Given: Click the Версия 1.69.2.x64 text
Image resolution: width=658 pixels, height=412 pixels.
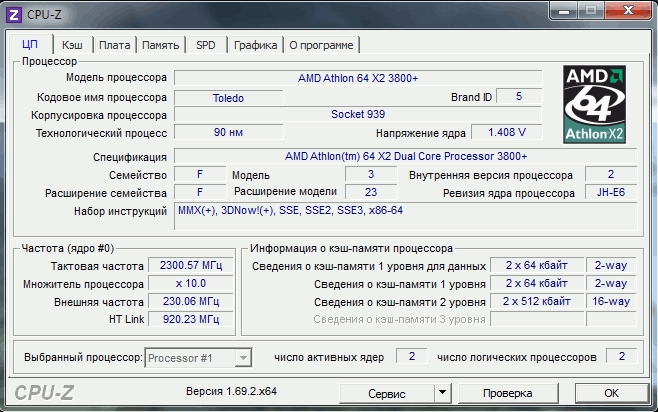Looking at the screenshot, I should point(231,391).
